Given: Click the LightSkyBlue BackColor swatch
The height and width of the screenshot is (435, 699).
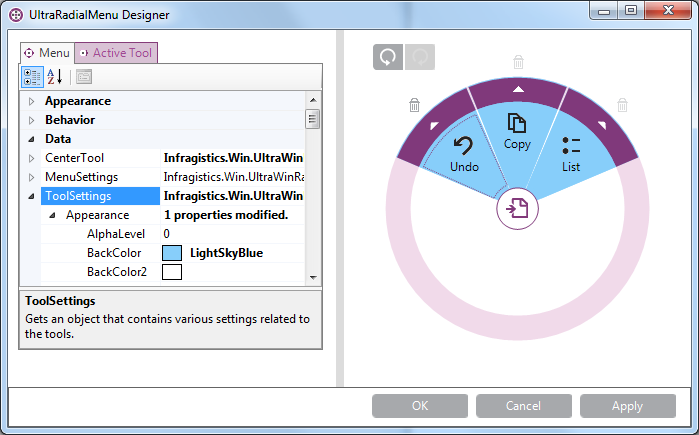Looking at the screenshot, I should [171, 253].
